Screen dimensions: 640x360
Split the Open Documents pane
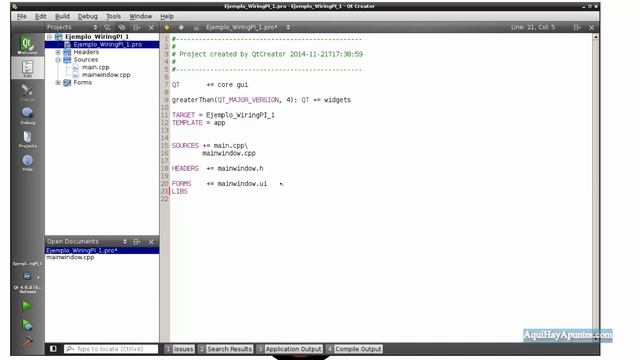(x=137, y=242)
